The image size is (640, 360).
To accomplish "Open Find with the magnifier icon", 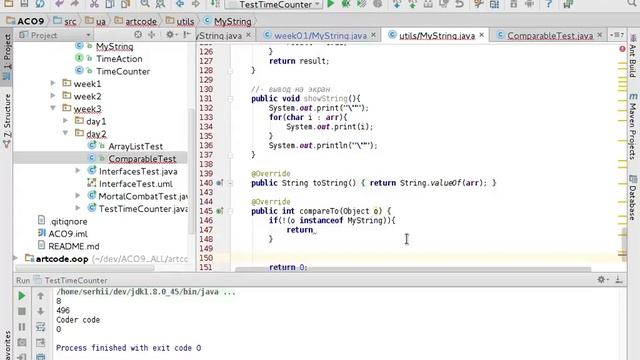I will 145,4.
